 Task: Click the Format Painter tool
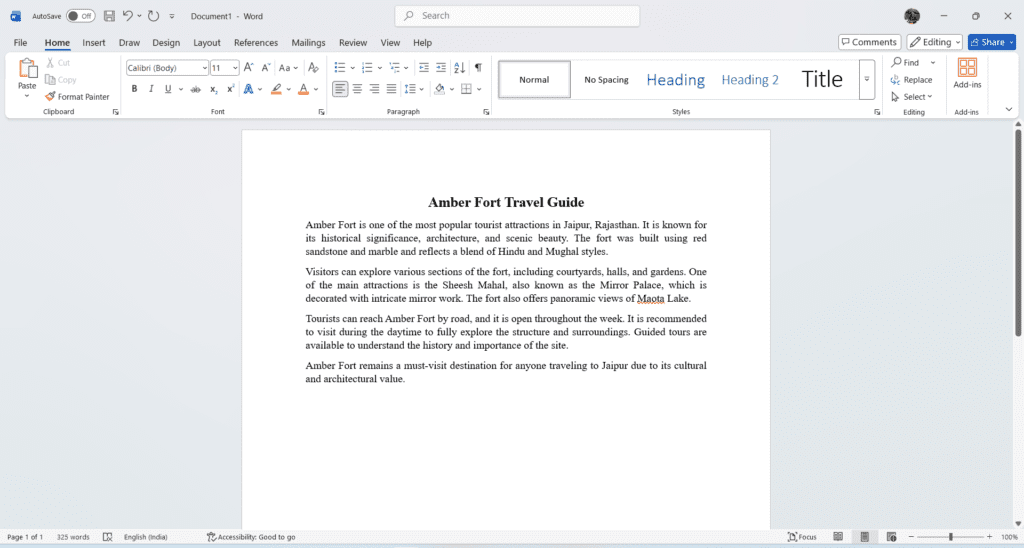(77, 97)
